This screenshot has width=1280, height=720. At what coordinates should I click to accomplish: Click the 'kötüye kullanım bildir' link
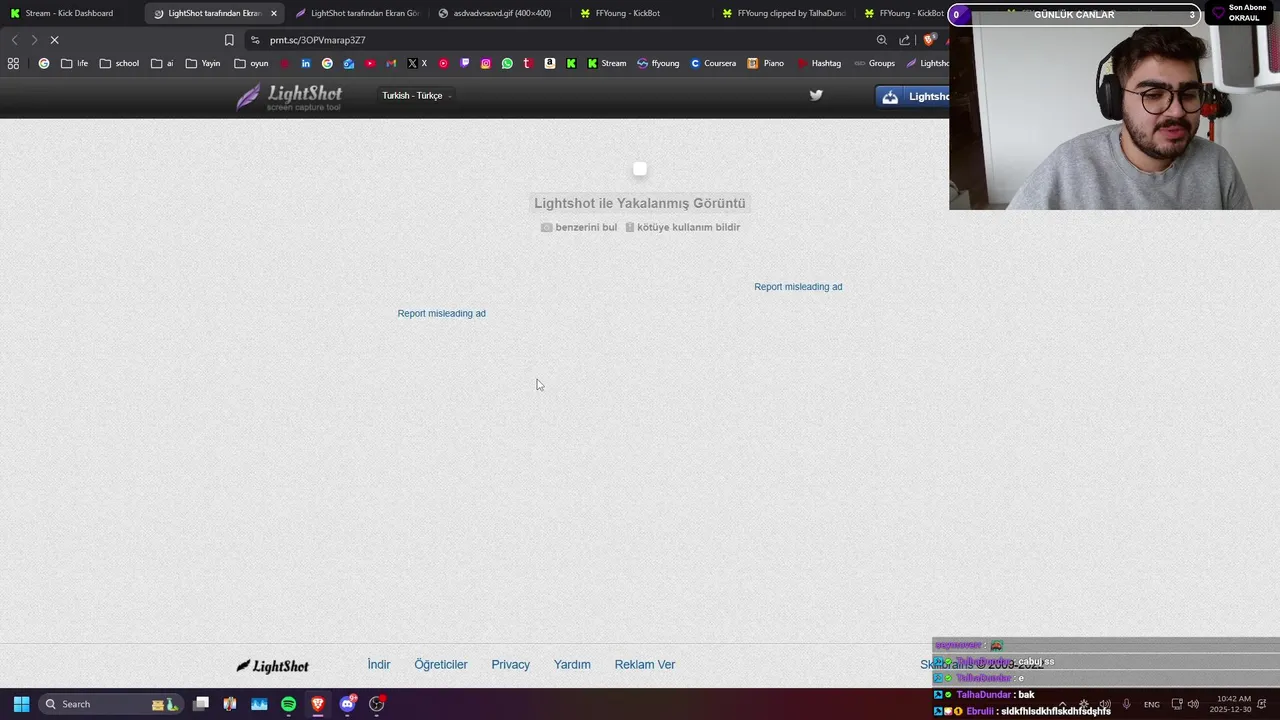[x=682, y=227]
